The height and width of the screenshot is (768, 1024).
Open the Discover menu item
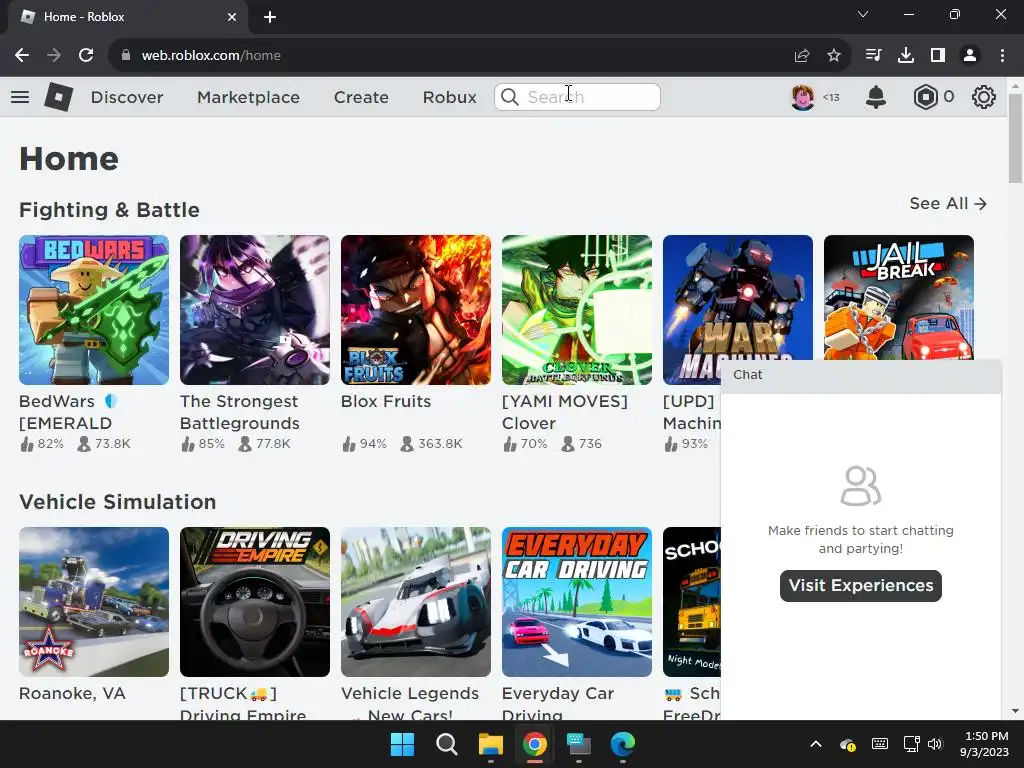pyautogui.click(x=127, y=97)
